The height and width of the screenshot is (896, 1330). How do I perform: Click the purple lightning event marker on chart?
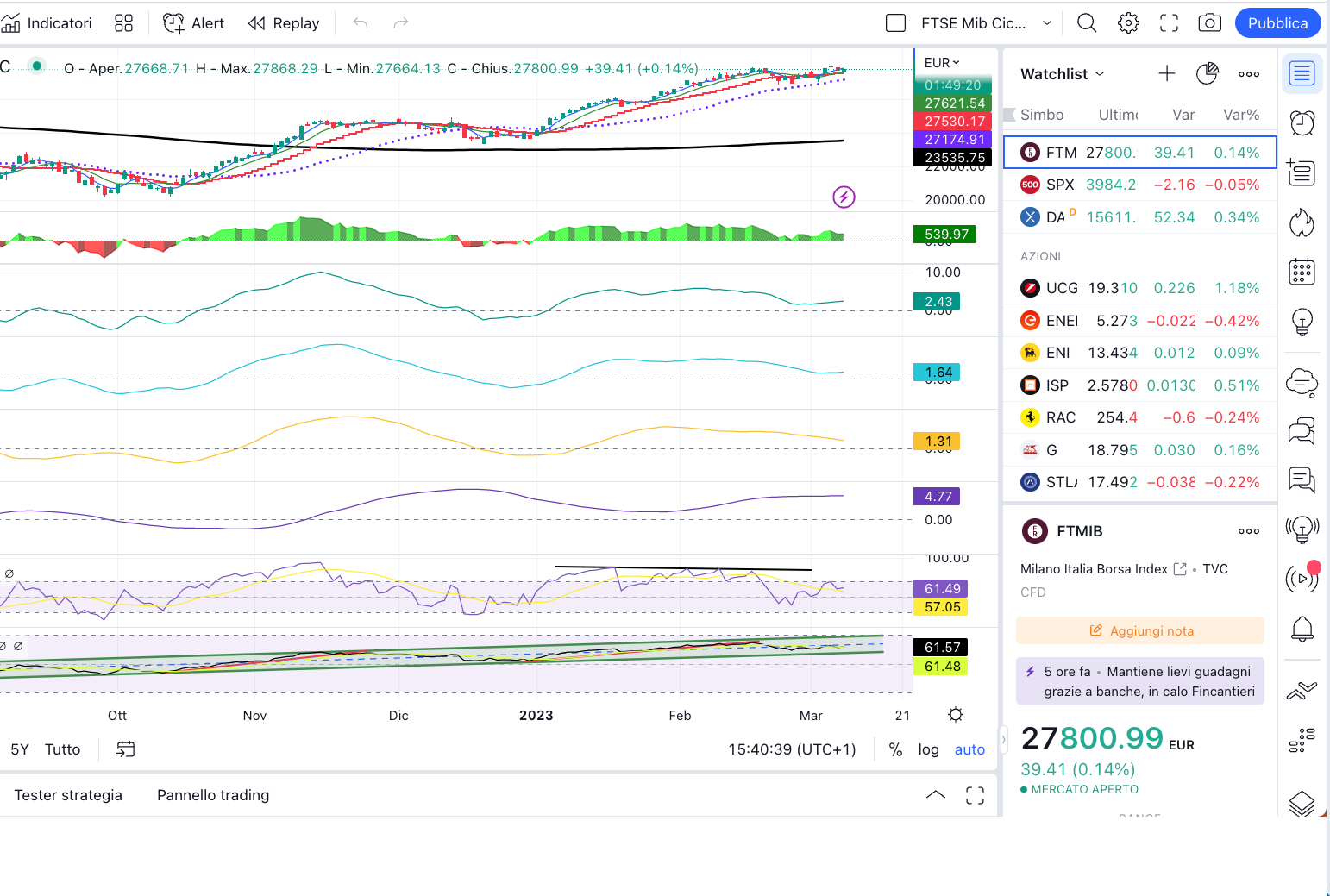click(x=844, y=197)
